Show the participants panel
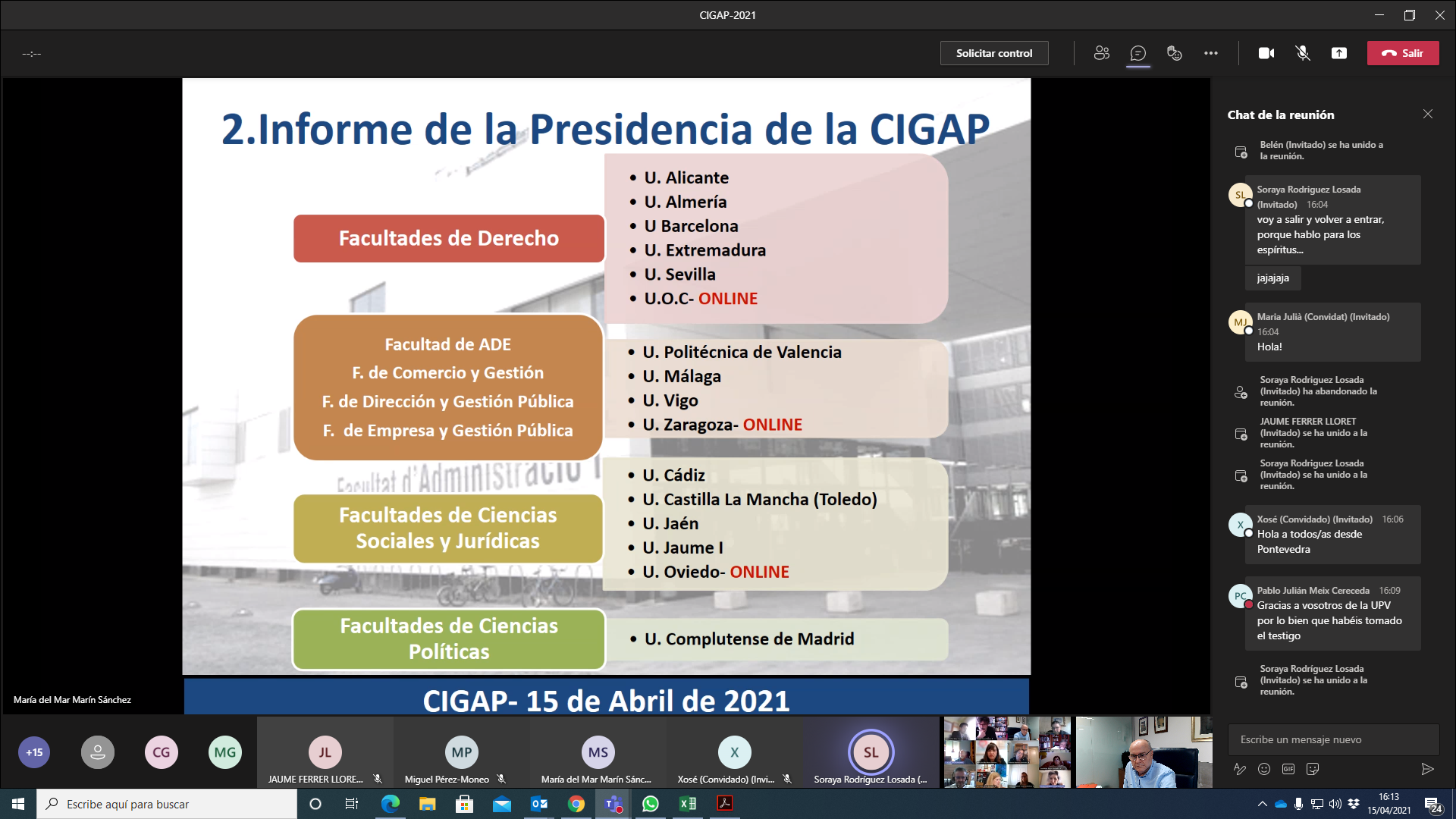 1101,53
